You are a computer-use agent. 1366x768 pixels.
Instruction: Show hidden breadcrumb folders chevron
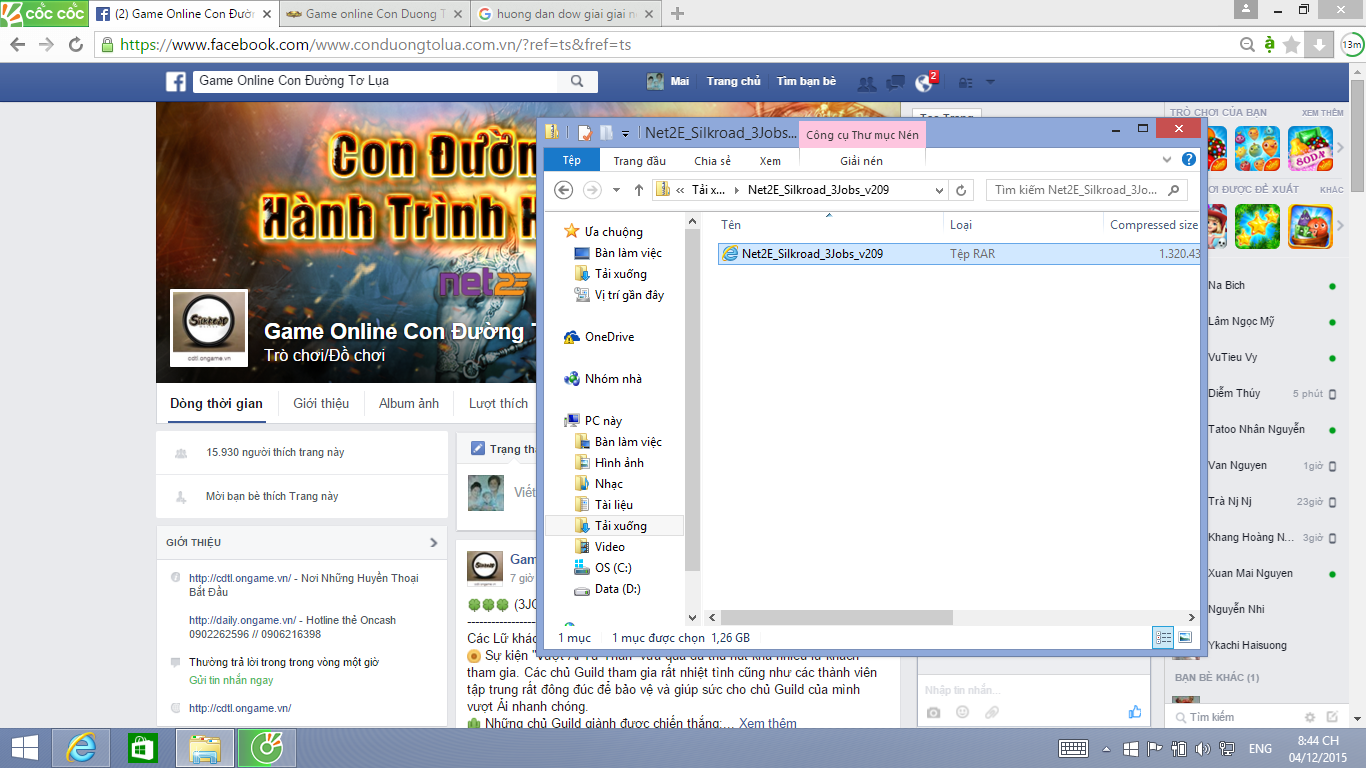pyautogui.click(x=680, y=190)
